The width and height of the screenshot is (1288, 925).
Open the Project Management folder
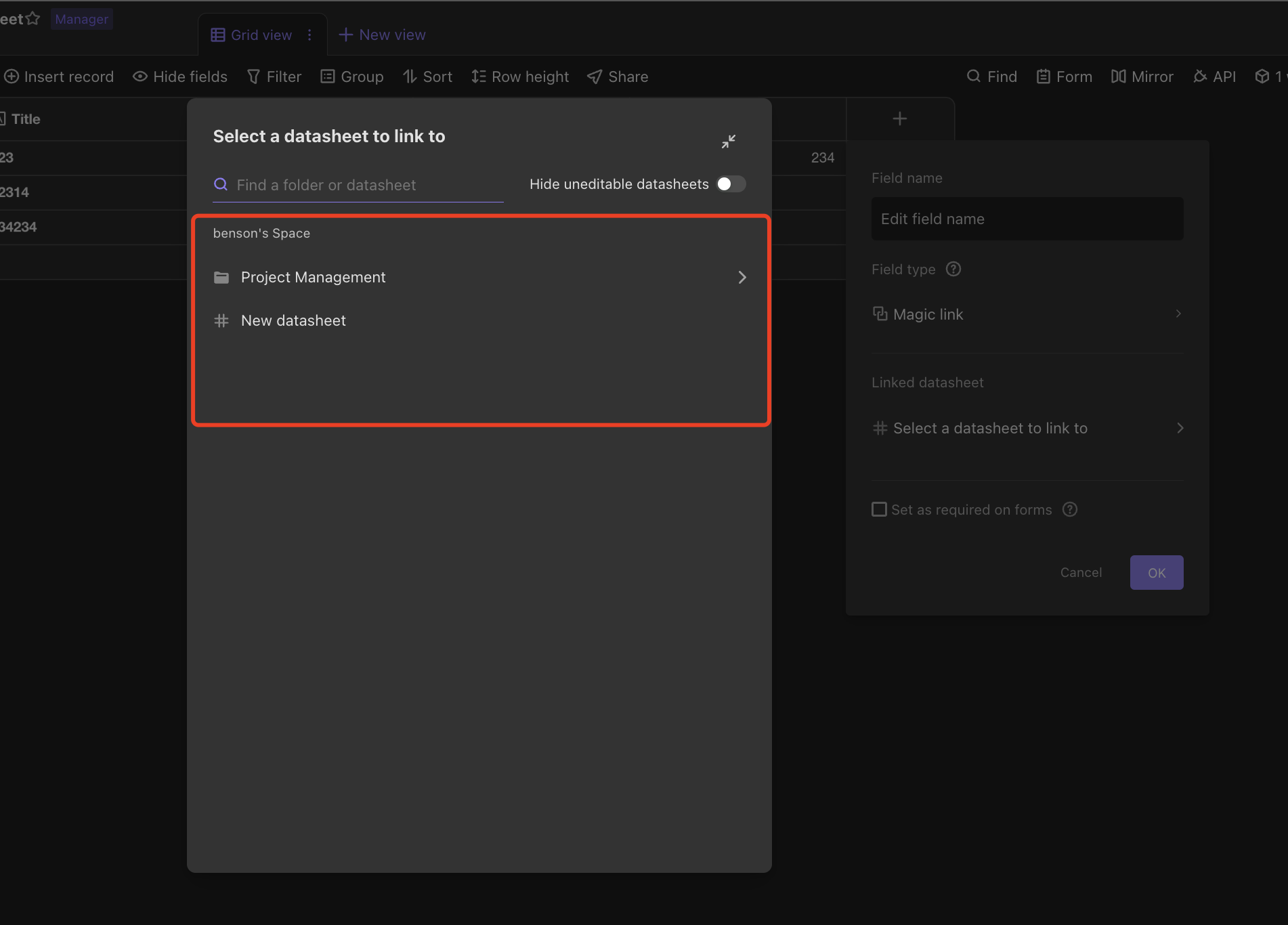[479, 277]
